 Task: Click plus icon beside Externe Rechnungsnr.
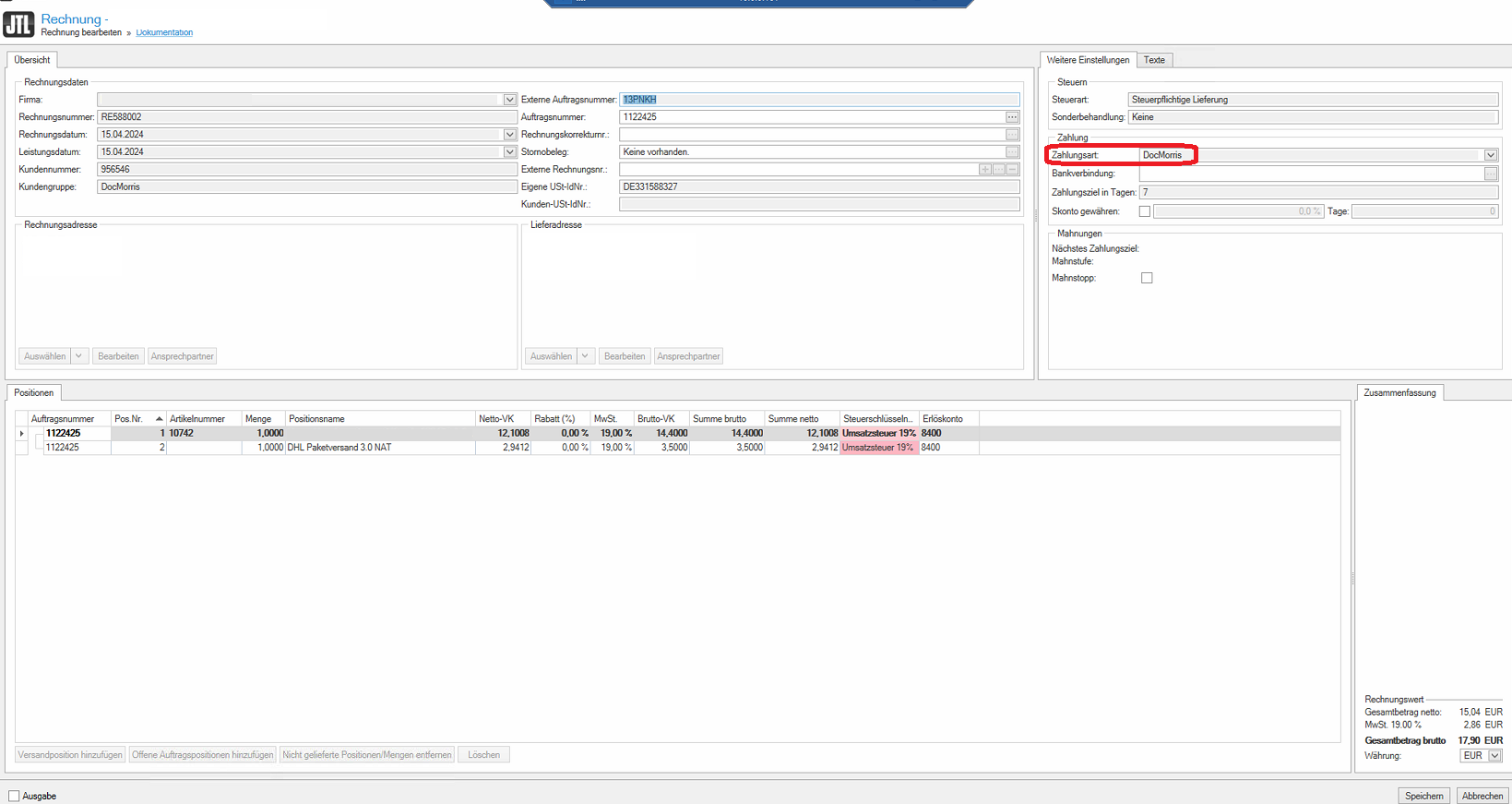985,170
